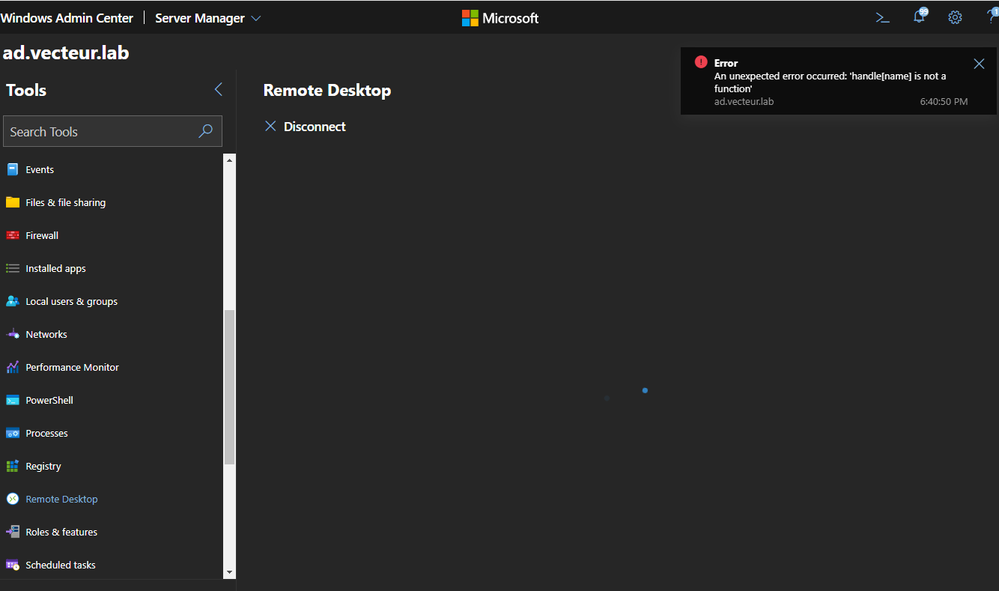Click the Scheduled tasks icon

13,565
